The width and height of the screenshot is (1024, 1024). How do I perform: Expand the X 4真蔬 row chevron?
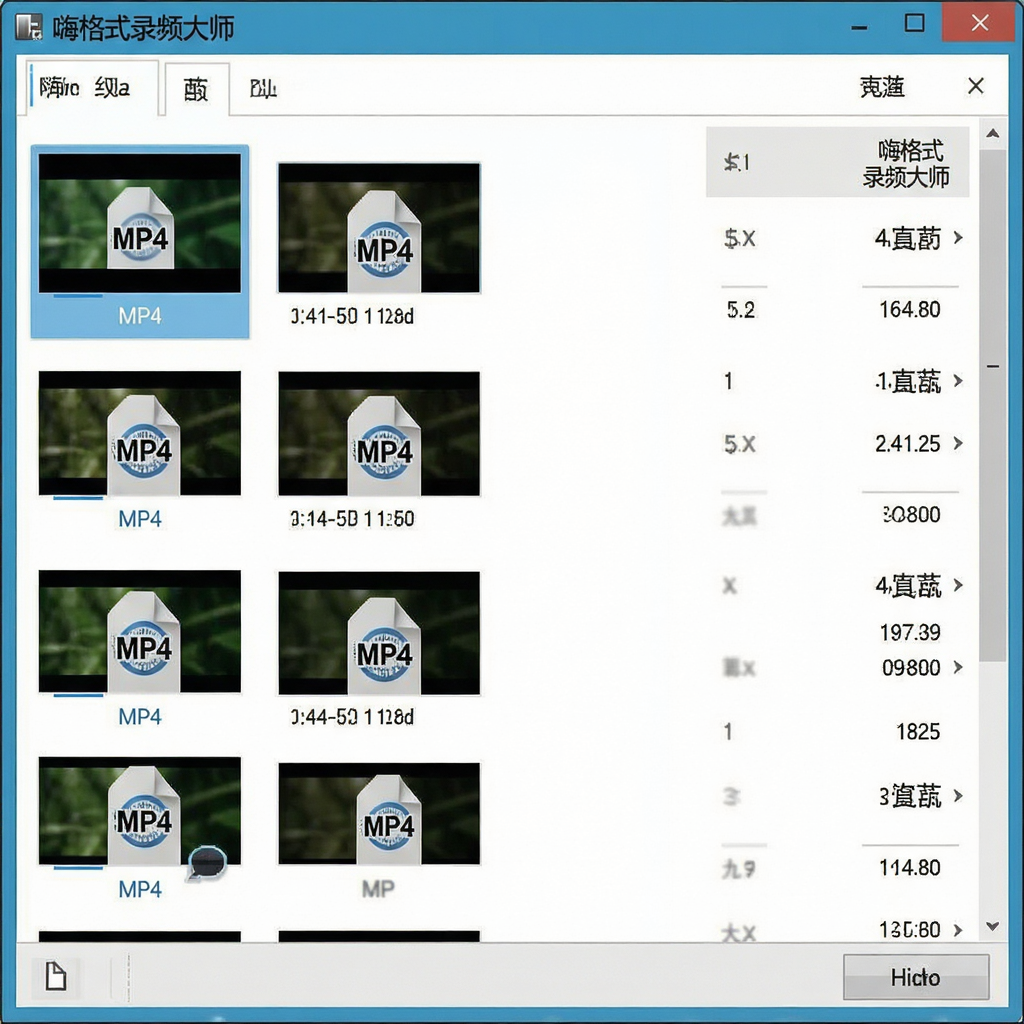958,584
